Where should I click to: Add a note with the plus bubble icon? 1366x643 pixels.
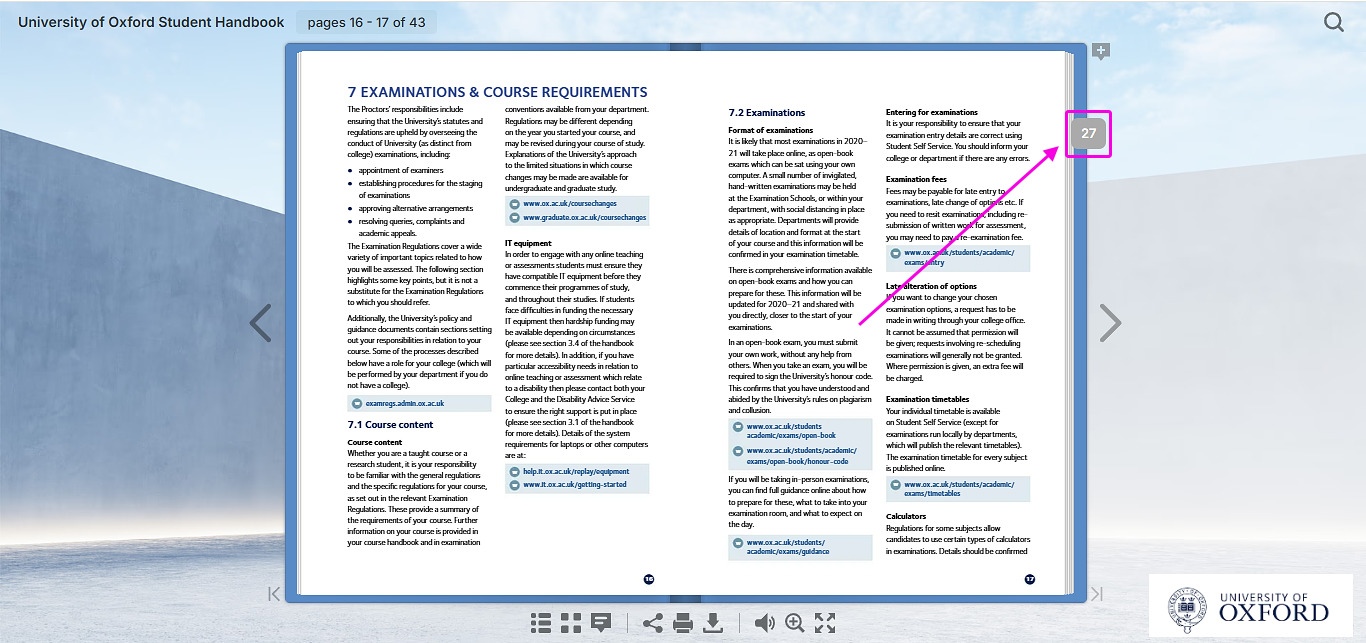[1101, 51]
